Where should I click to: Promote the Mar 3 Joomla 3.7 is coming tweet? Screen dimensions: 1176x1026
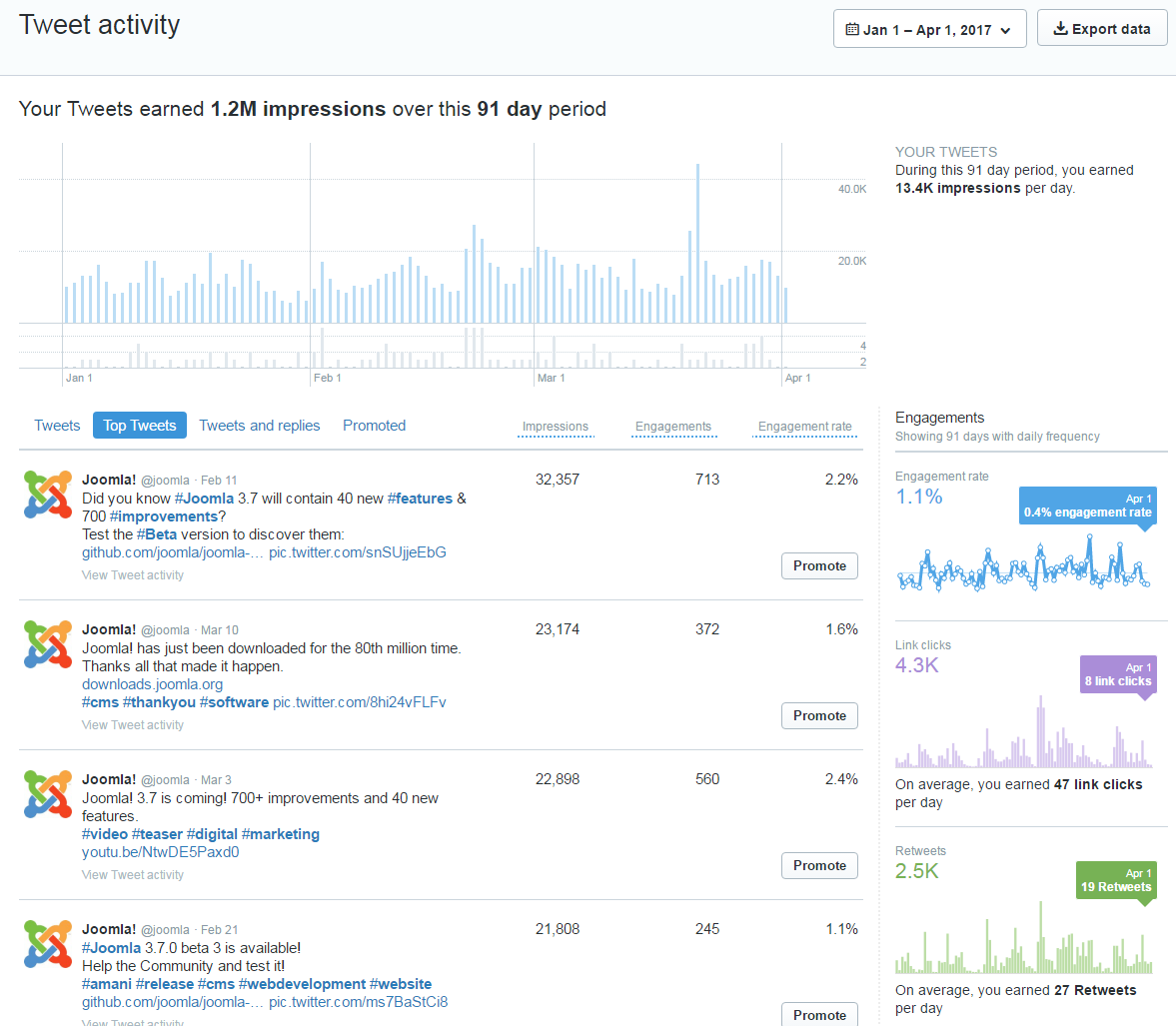[x=819, y=865]
